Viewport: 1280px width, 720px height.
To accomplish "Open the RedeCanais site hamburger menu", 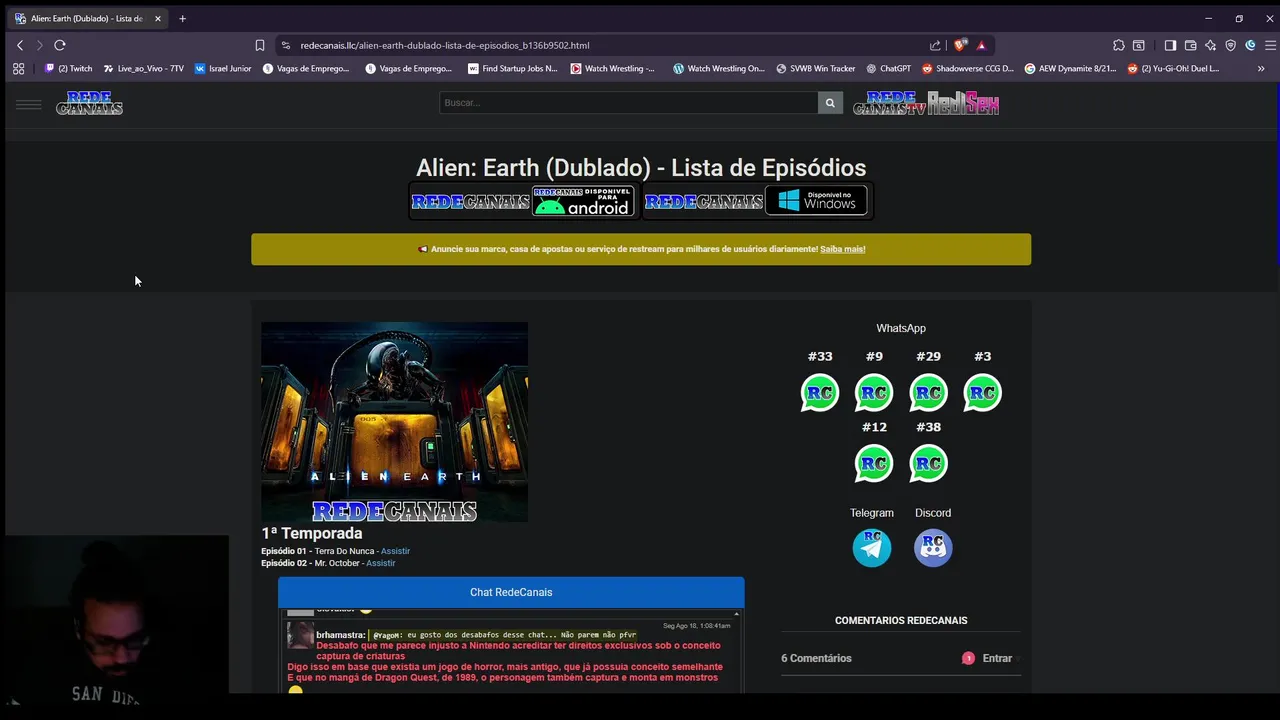I will tap(29, 104).
